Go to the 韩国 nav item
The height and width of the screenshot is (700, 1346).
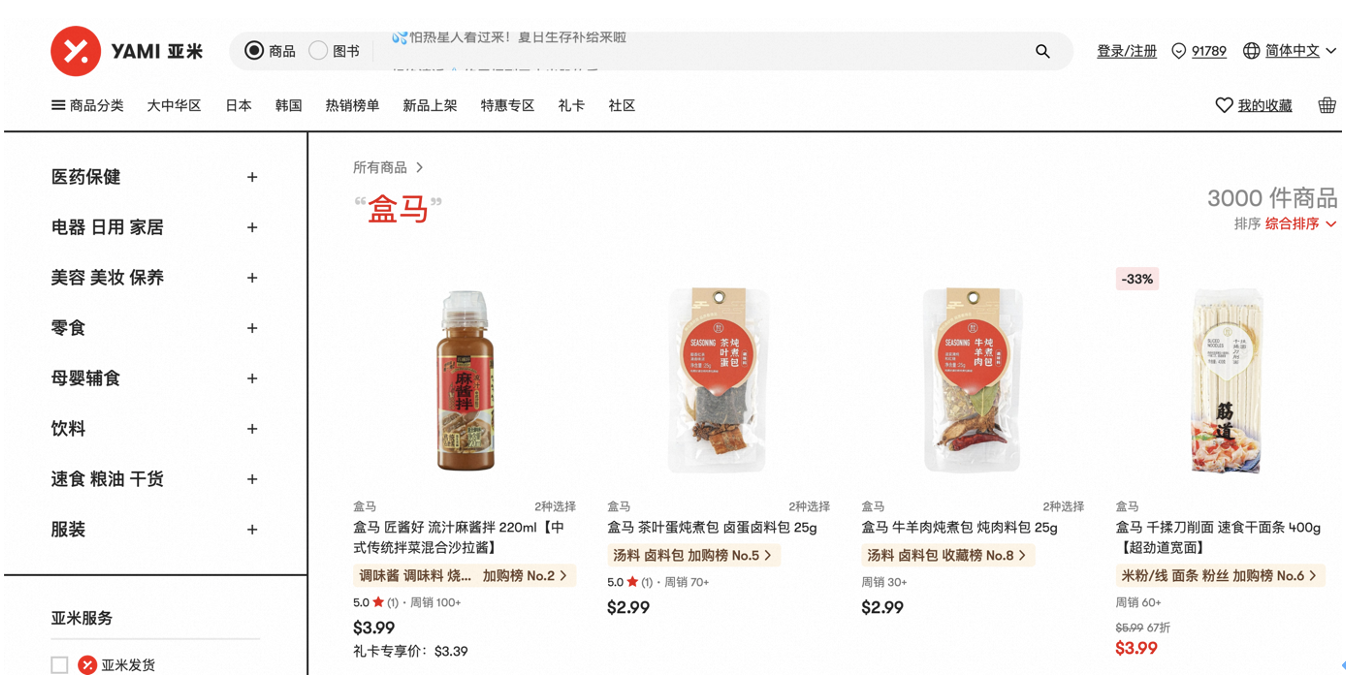(289, 105)
